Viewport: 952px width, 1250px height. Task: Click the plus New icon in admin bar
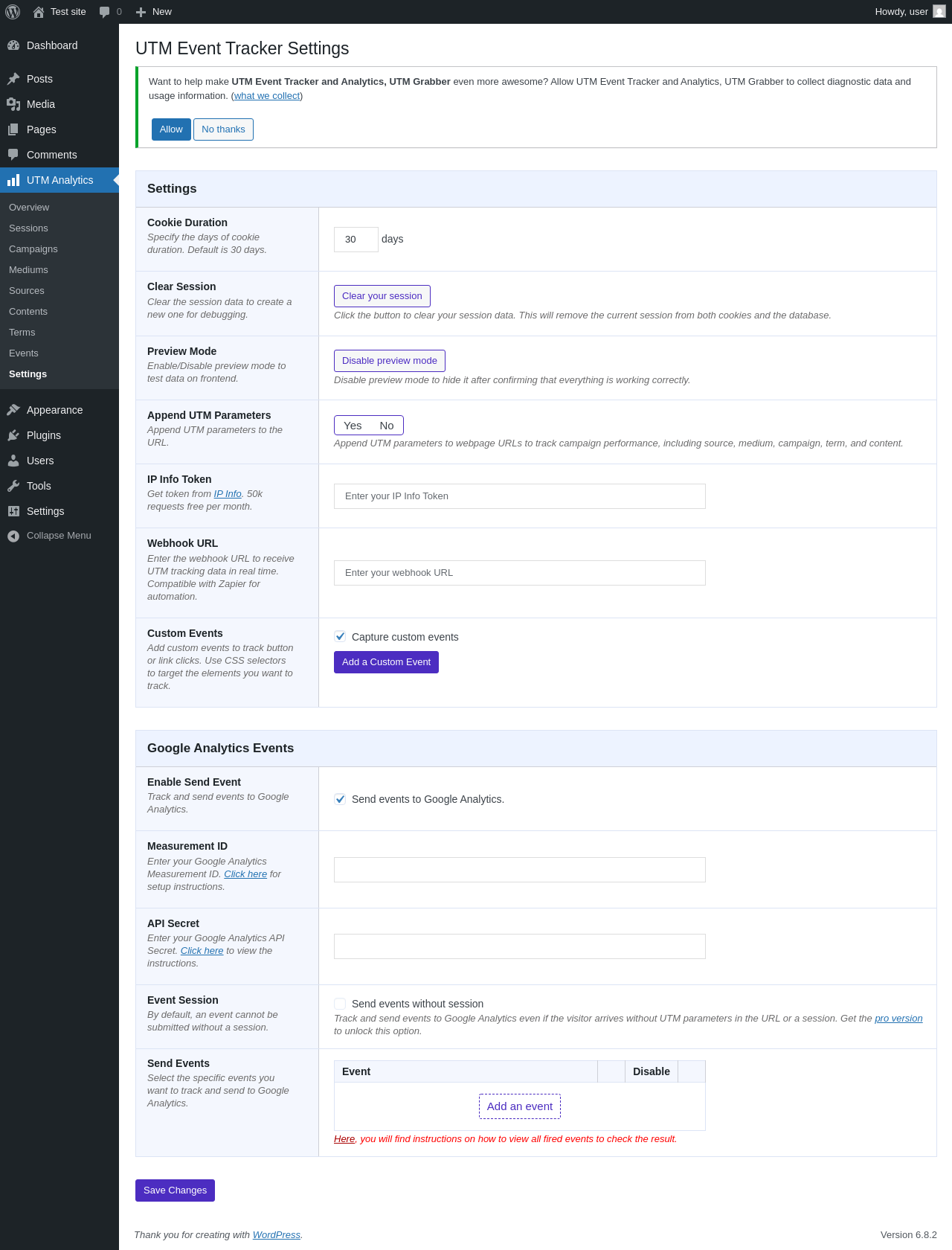(x=141, y=12)
